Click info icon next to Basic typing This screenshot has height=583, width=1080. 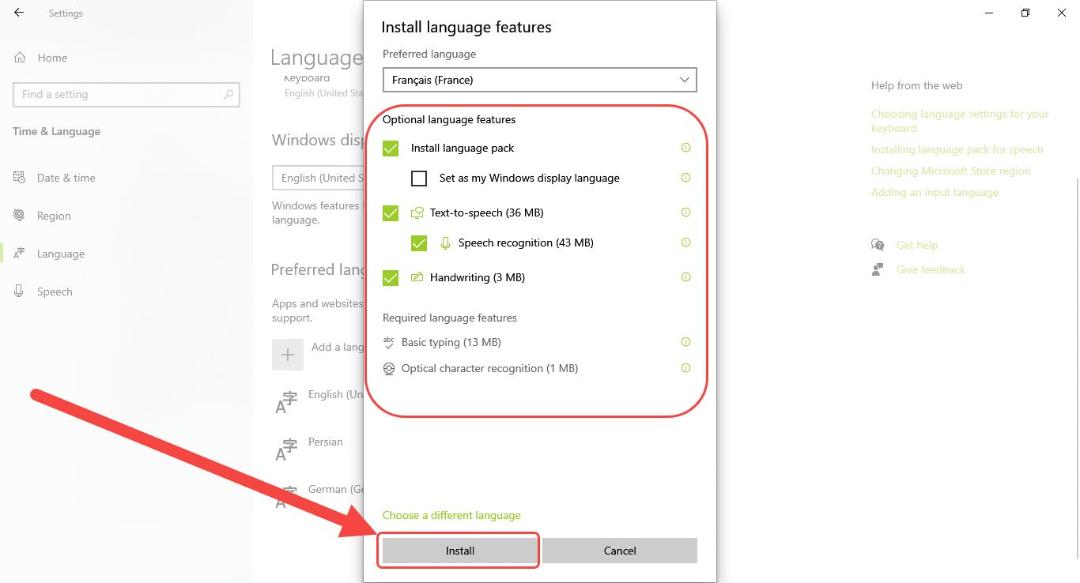coord(685,342)
